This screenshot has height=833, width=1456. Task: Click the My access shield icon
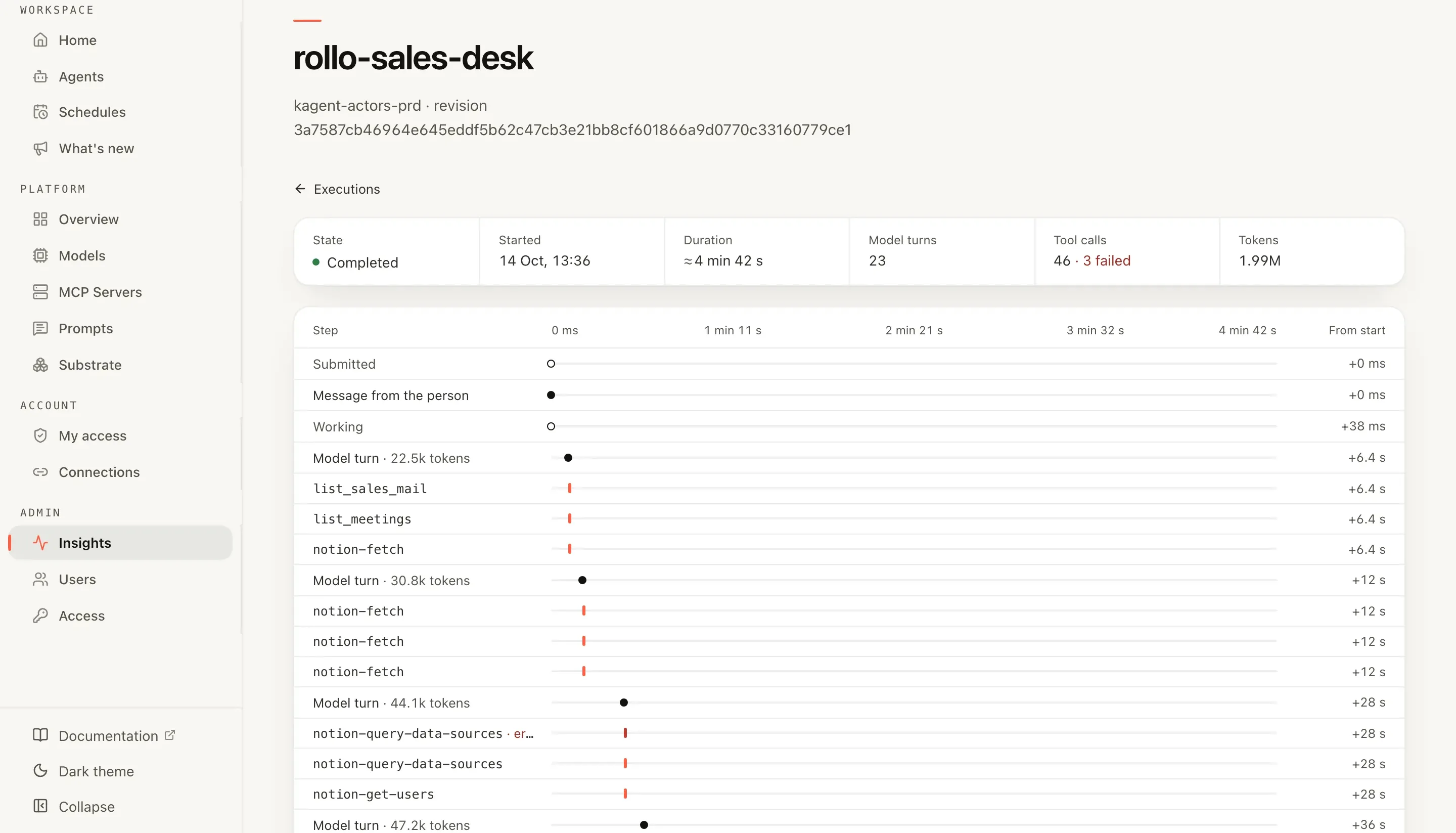coord(40,436)
